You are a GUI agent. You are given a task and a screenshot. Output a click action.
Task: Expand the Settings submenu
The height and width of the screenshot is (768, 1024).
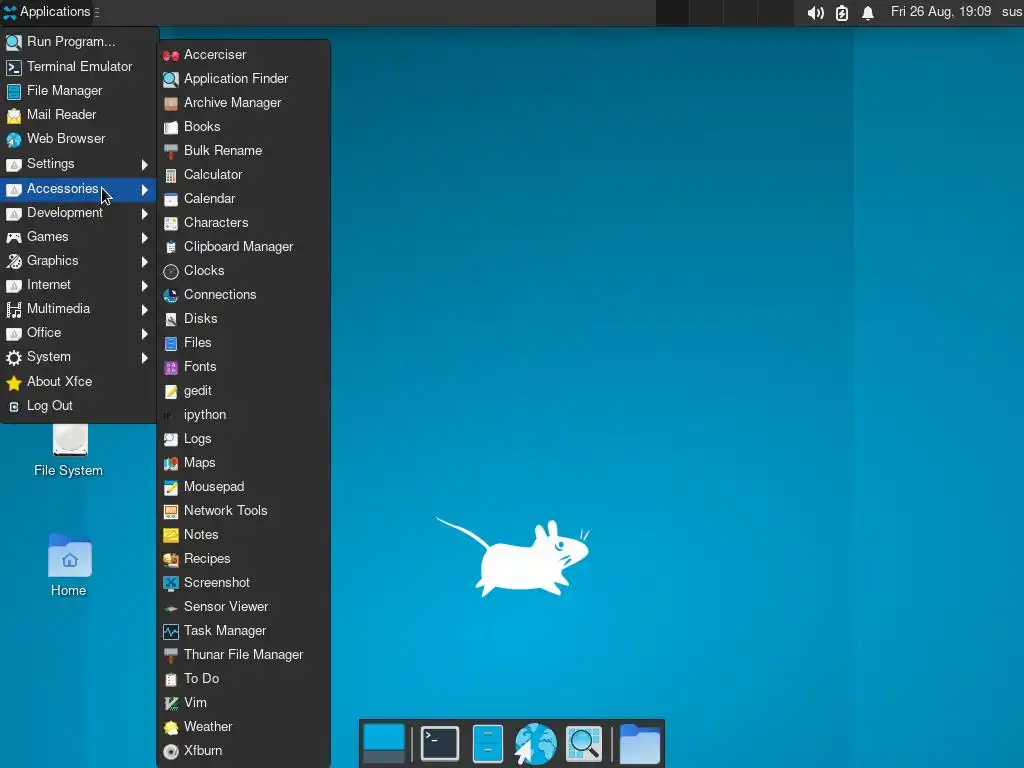[x=78, y=164]
